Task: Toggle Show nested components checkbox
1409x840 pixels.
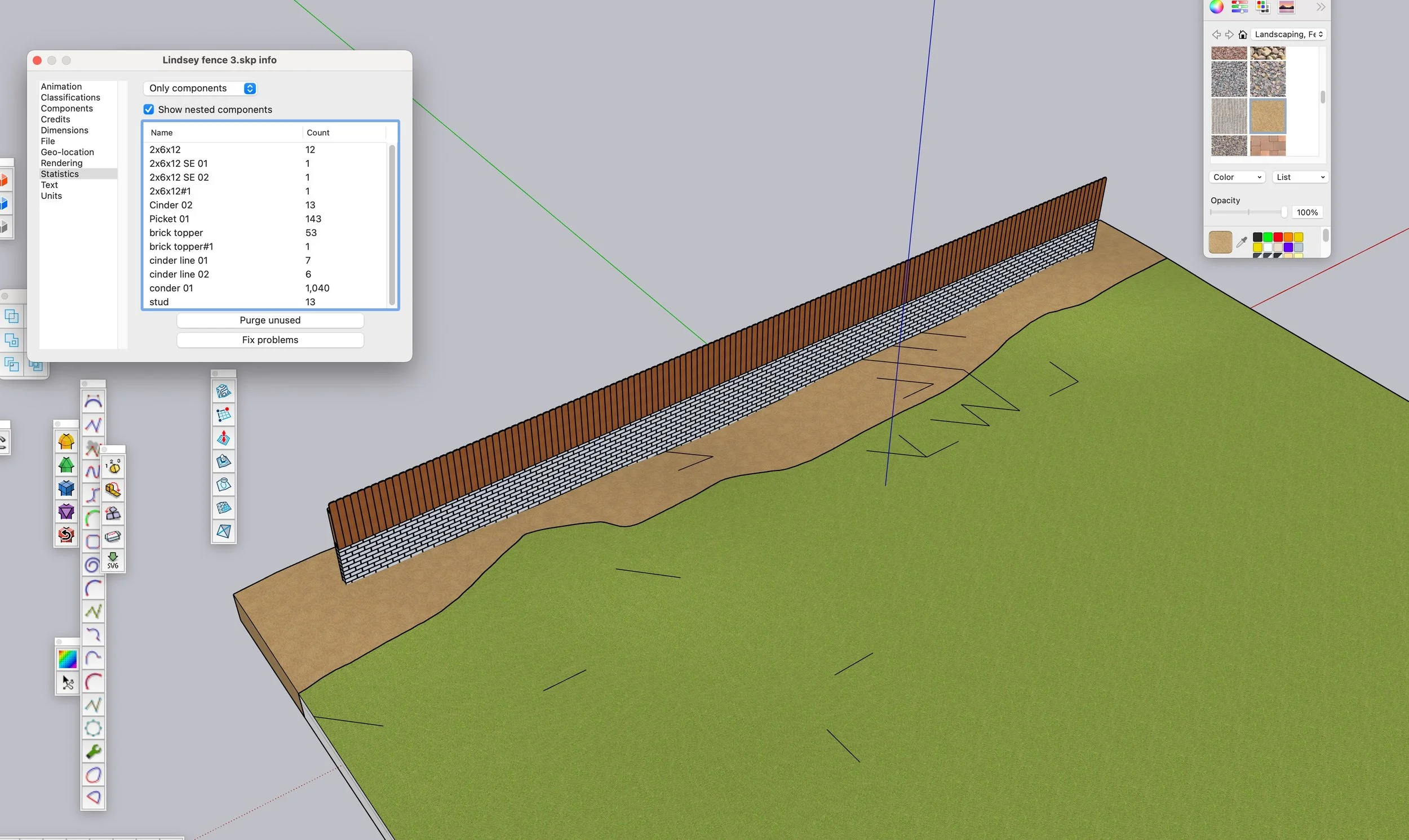Action: [x=149, y=109]
